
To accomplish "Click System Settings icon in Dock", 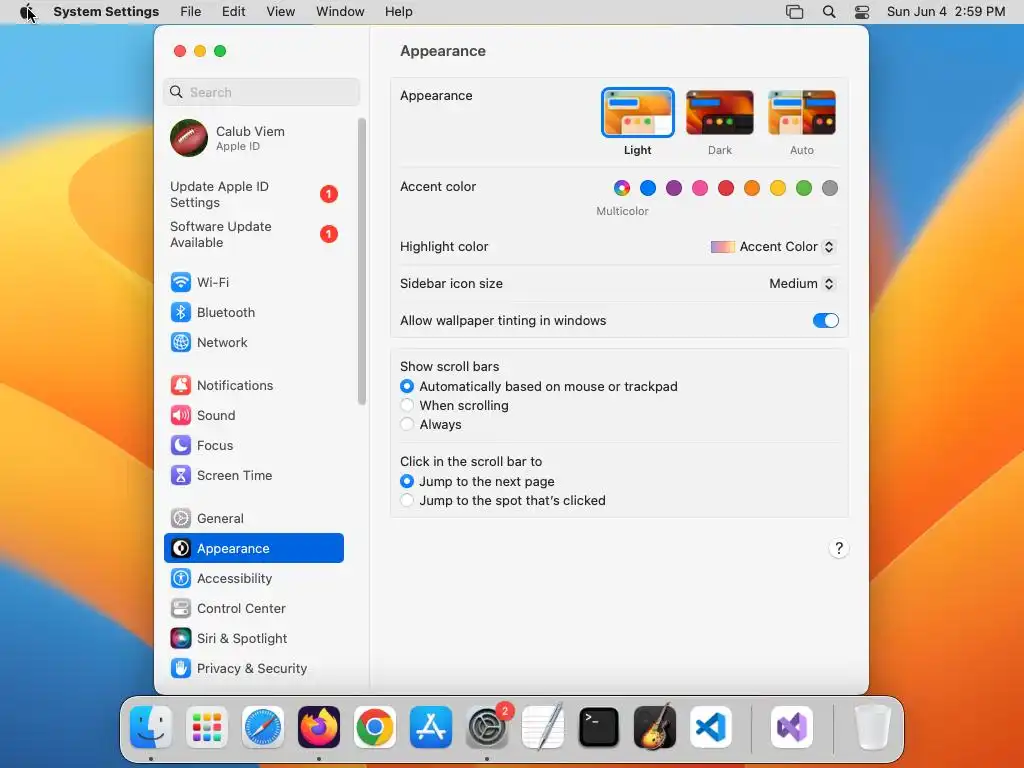I will tap(487, 727).
